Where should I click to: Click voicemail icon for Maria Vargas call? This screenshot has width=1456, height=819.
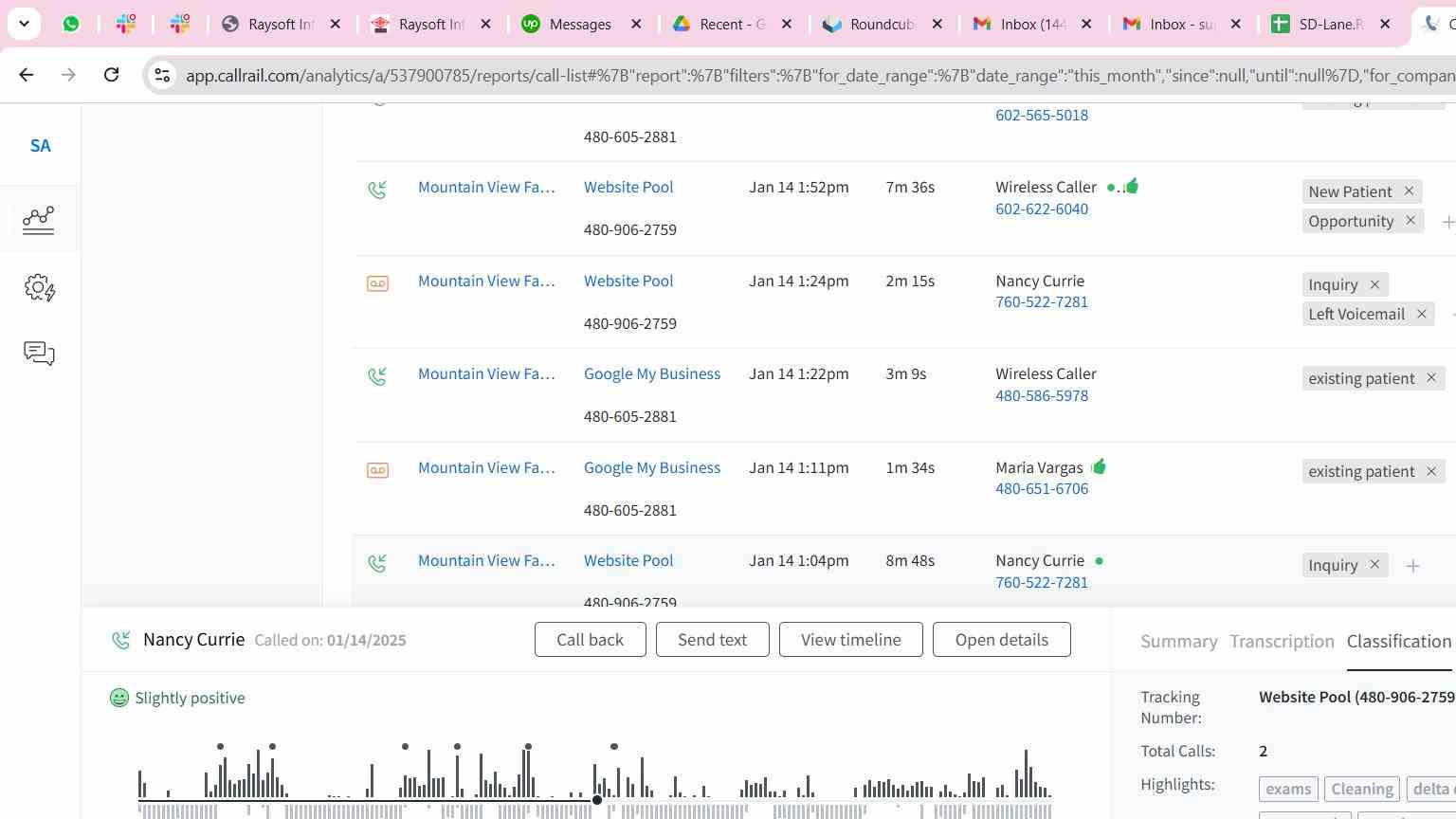coord(377,470)
